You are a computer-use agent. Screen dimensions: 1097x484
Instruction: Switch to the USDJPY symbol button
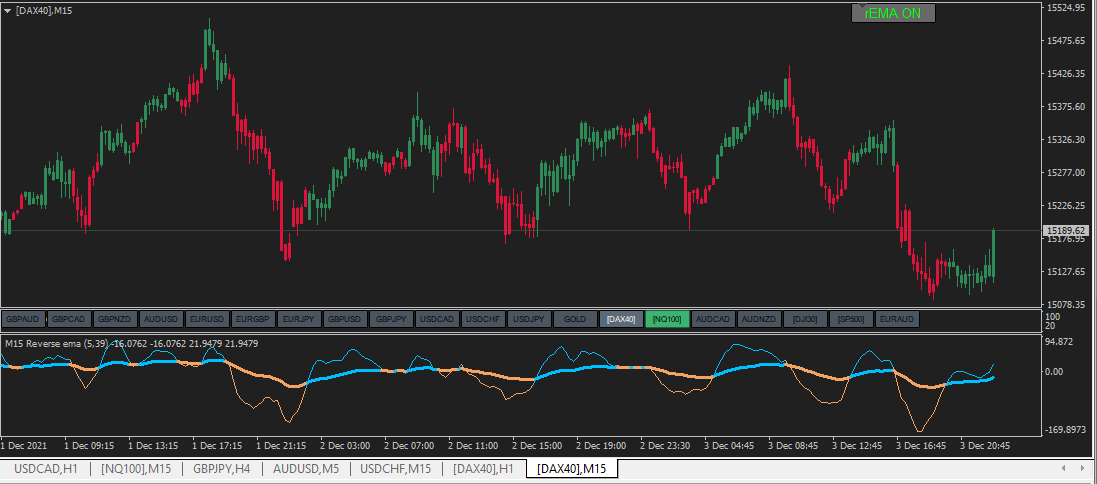coord(529,319)
